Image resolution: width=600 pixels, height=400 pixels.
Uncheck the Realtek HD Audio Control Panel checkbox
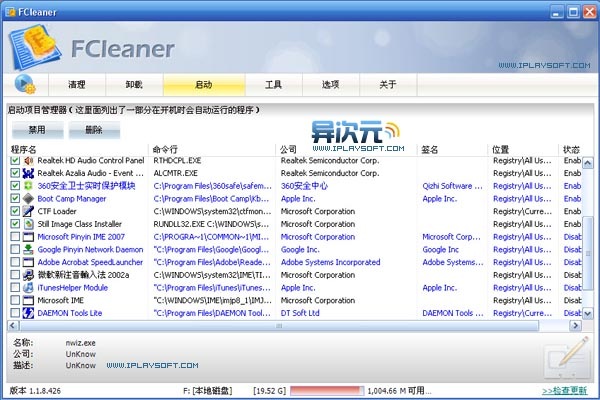pyautogui.click(x=14, y=160)
